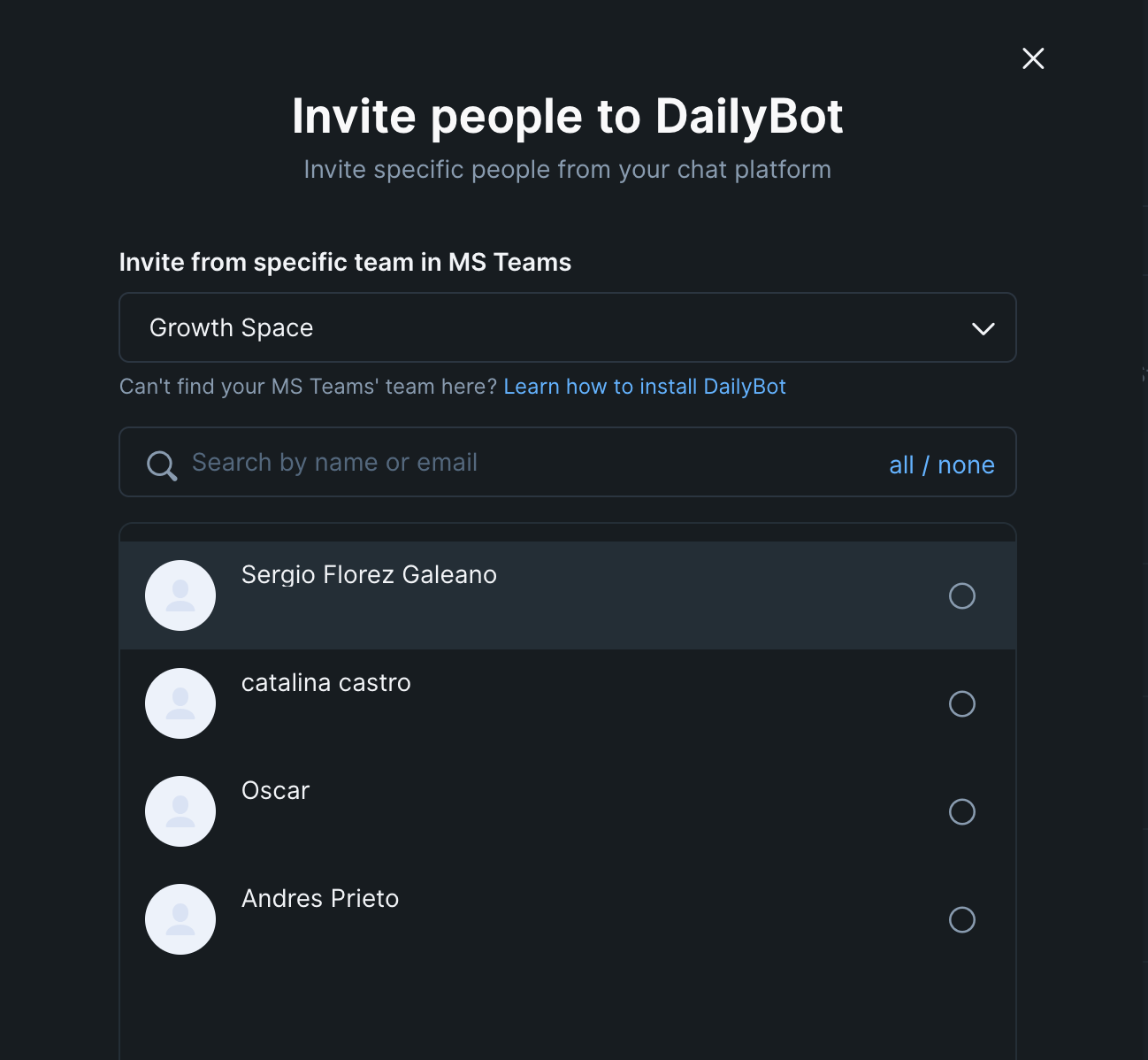Click catalina castro's avatar icon

[180, 703]
